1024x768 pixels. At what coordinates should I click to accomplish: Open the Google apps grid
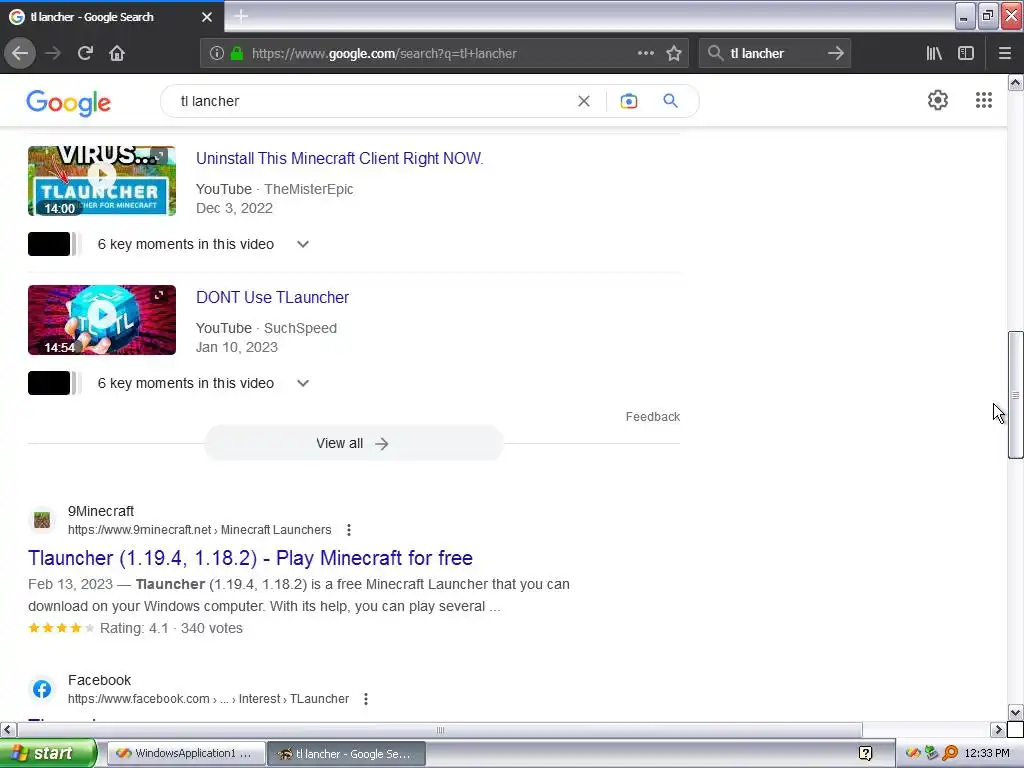(984, 100)
